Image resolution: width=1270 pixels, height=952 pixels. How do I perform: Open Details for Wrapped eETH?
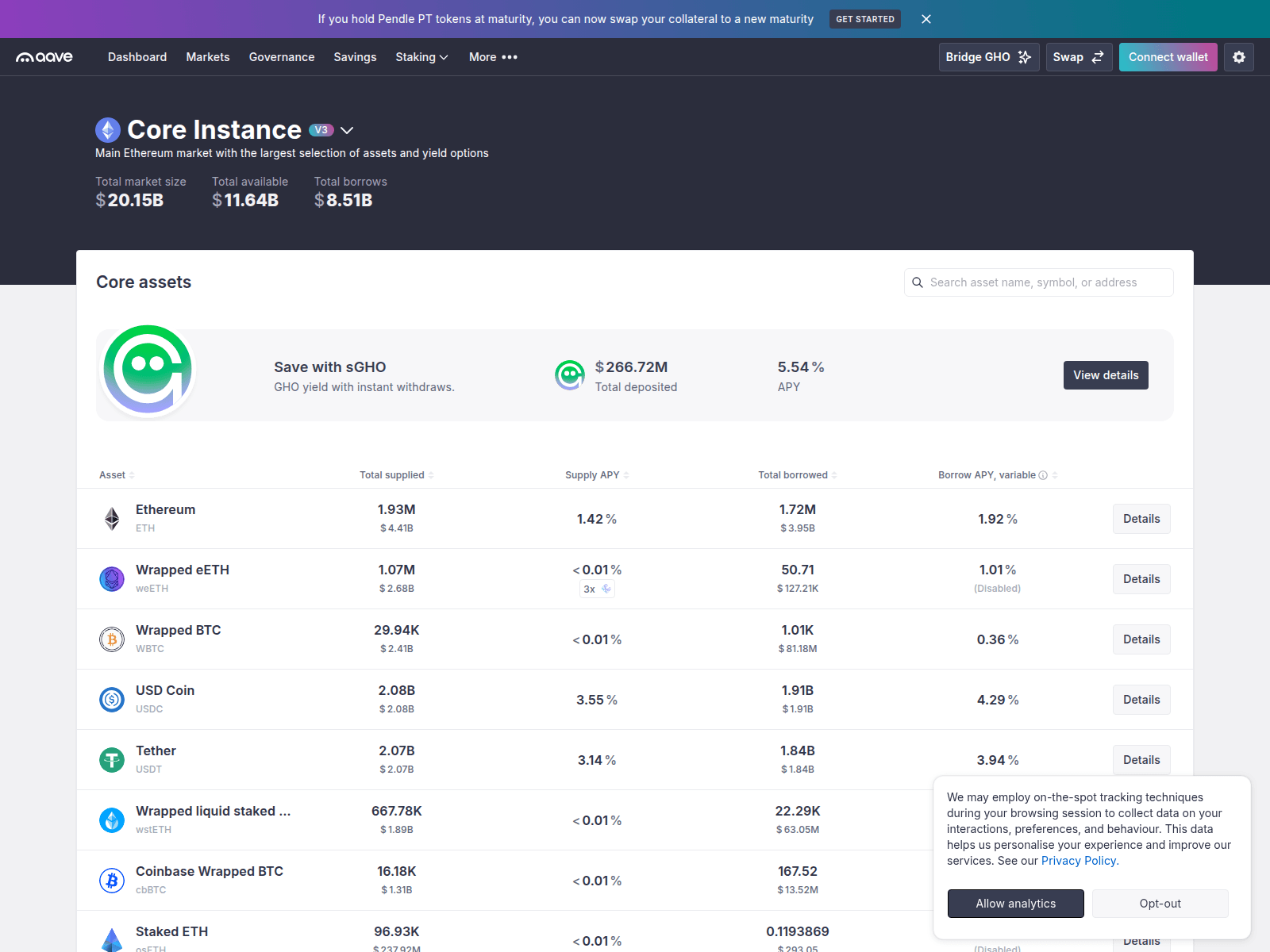click(1141, 579)
